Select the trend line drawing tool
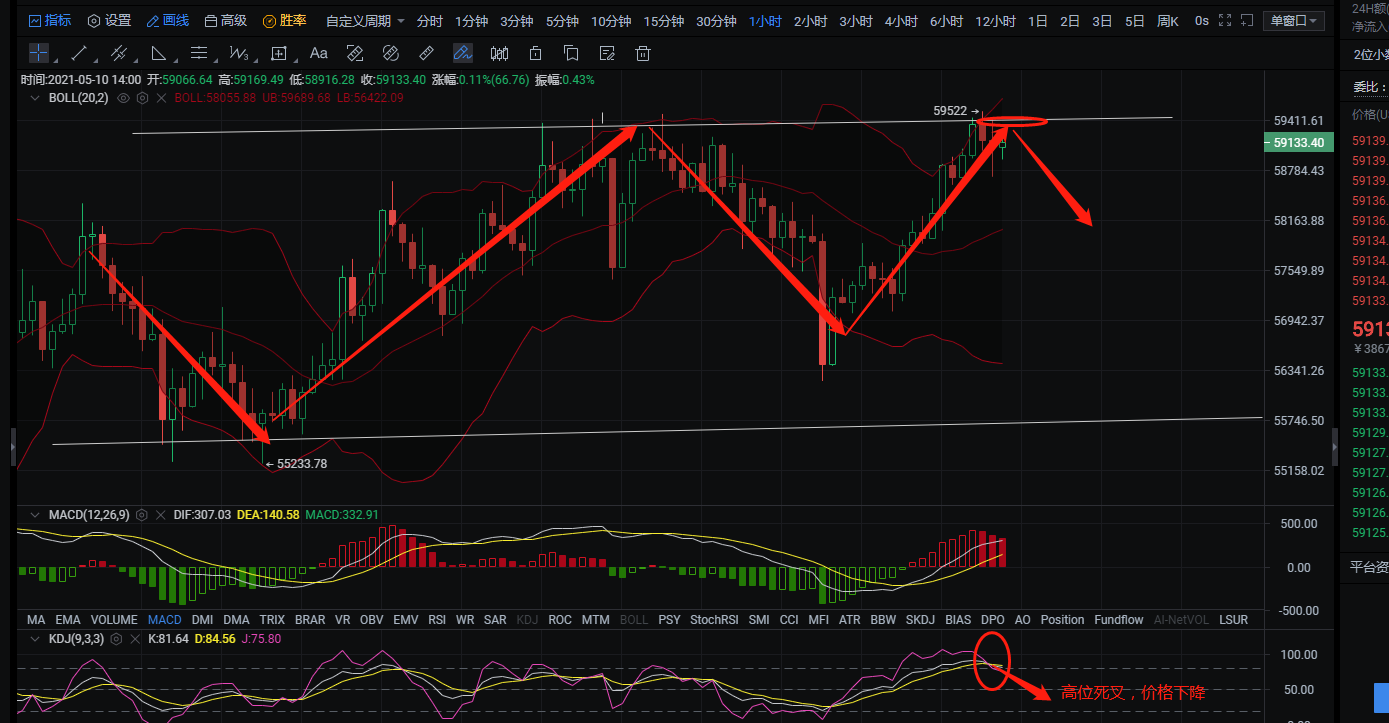1389x723 pixels. [x=78, y=53]
